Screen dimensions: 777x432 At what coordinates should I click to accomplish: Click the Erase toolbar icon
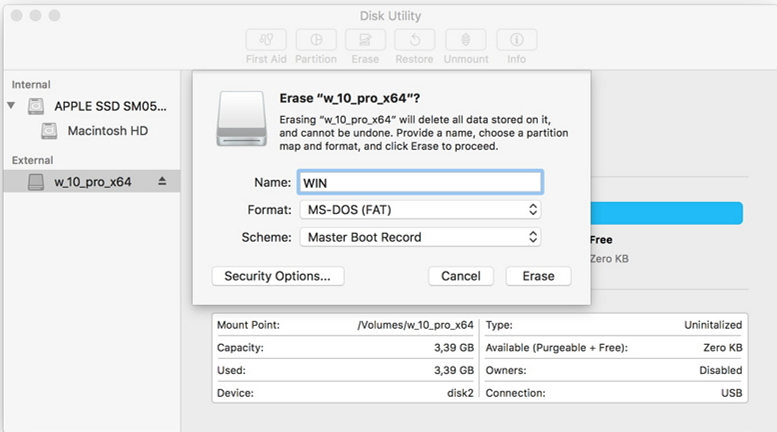click(x=365, y=40)
